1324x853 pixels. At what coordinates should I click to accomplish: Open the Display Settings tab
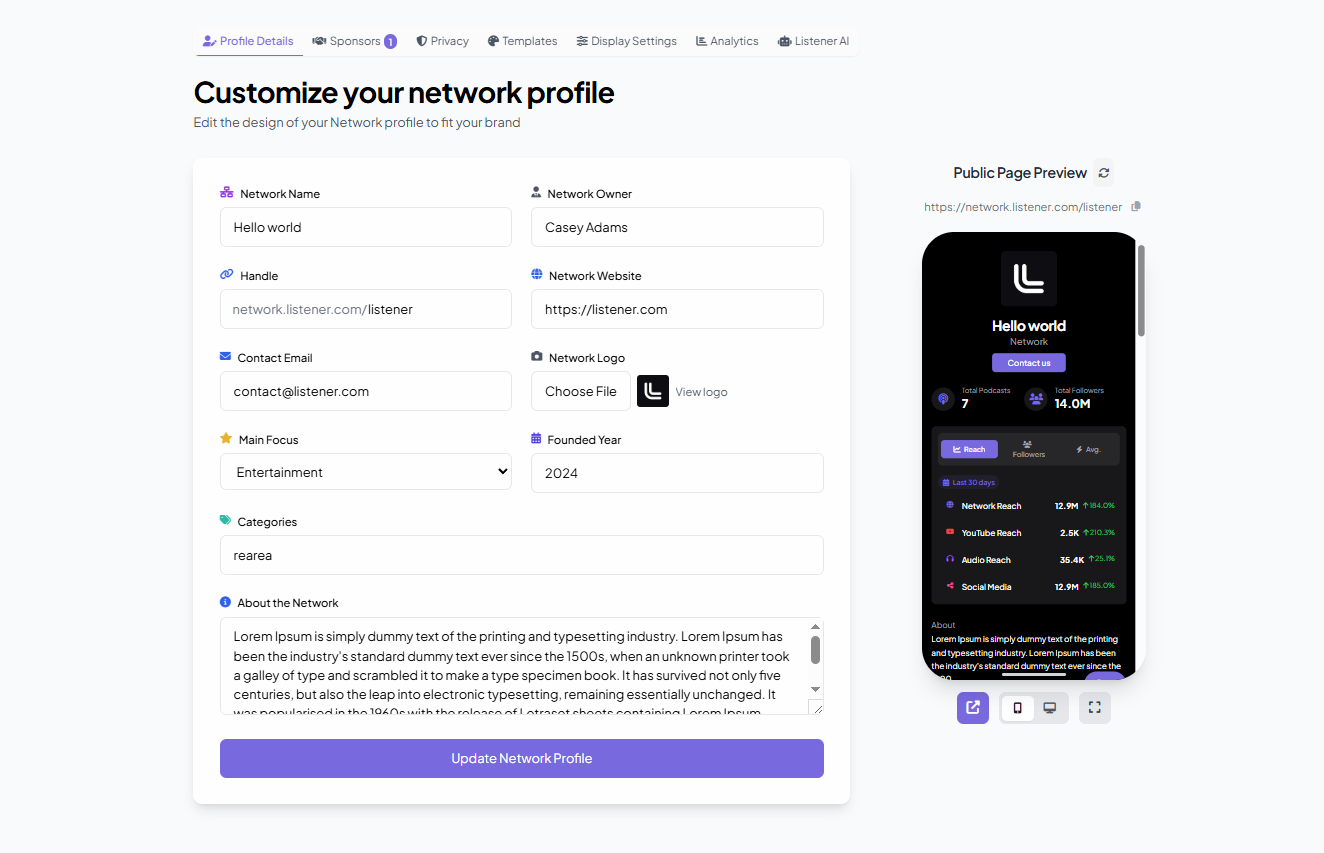[x=626, y=40]
